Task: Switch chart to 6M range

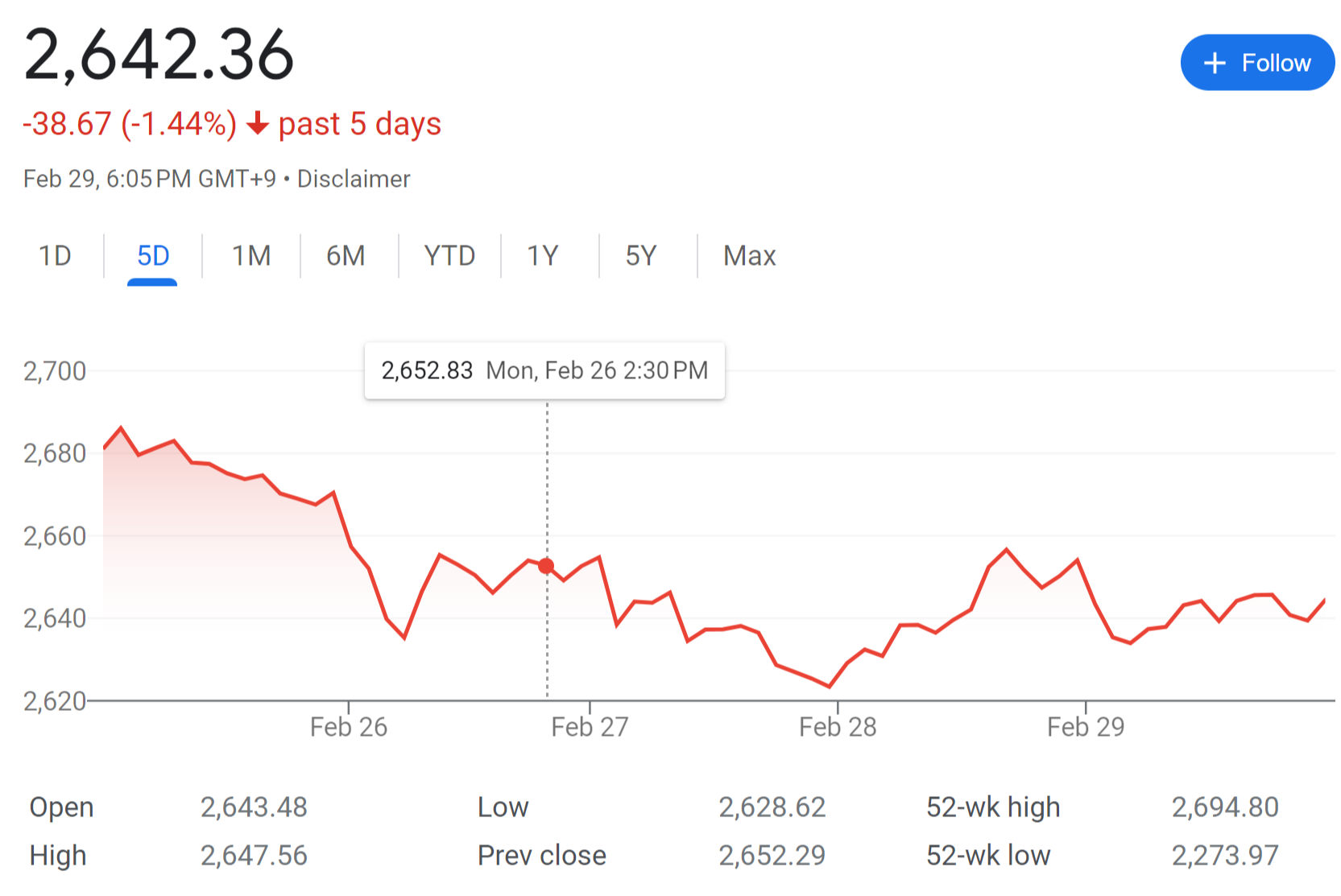Action: [346, 256]
